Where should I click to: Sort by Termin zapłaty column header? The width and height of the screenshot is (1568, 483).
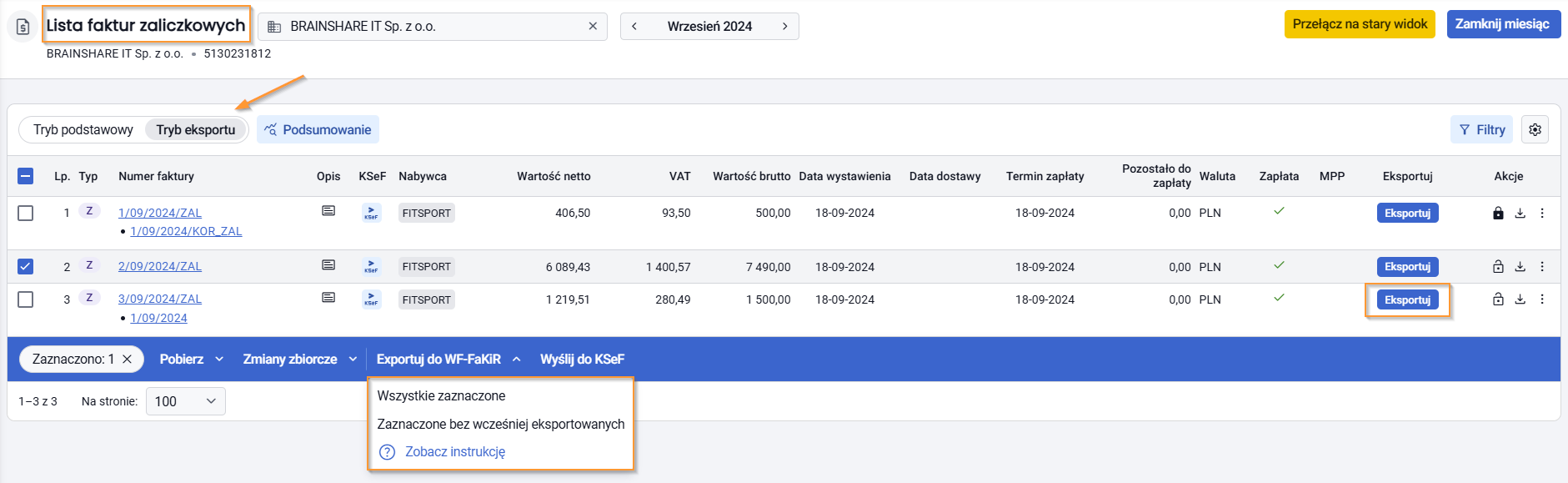(1044, 176)
